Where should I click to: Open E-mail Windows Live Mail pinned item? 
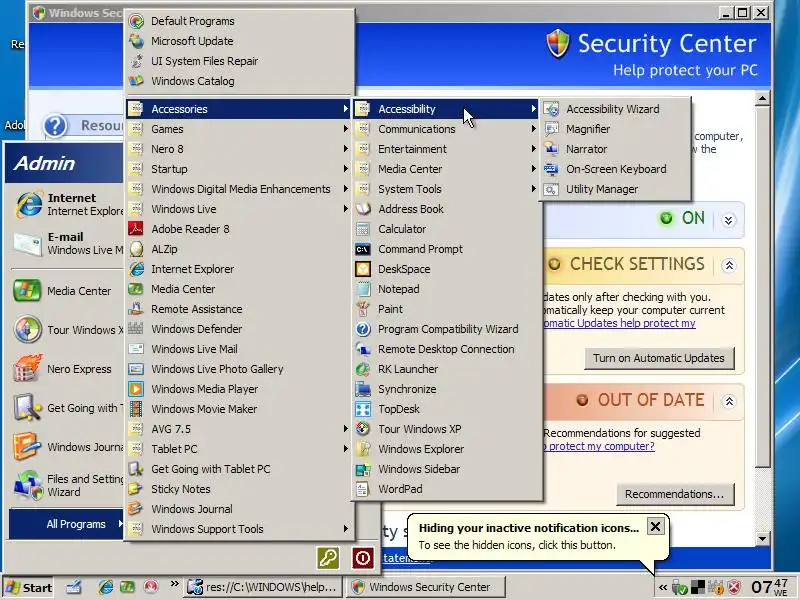click(x=66, y=244)
